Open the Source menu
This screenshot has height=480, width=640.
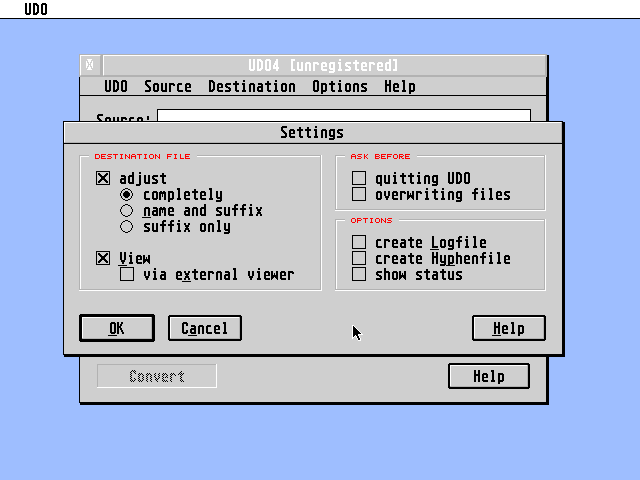[x=168, y=87]
